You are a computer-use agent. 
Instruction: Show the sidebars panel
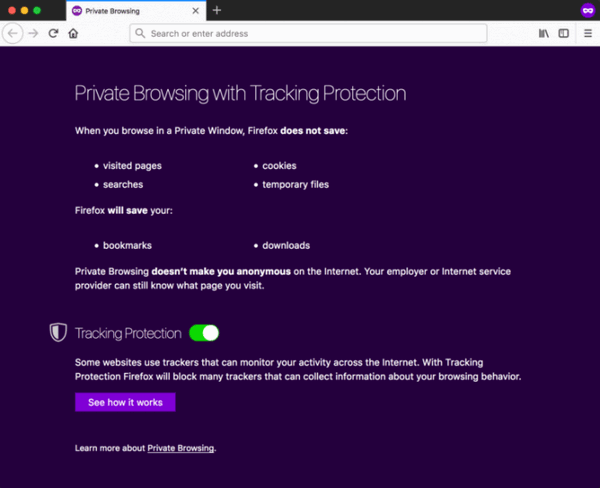pos(564,33)
